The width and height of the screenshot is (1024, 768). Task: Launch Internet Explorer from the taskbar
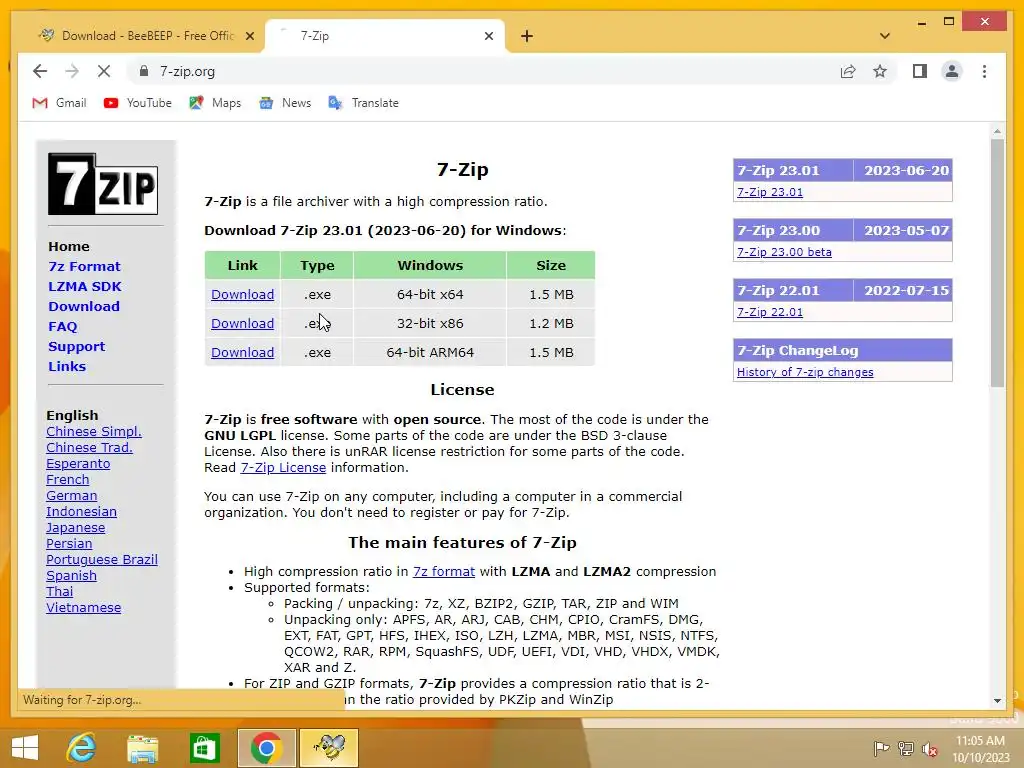pyautogui.click(x=82, y=748)
